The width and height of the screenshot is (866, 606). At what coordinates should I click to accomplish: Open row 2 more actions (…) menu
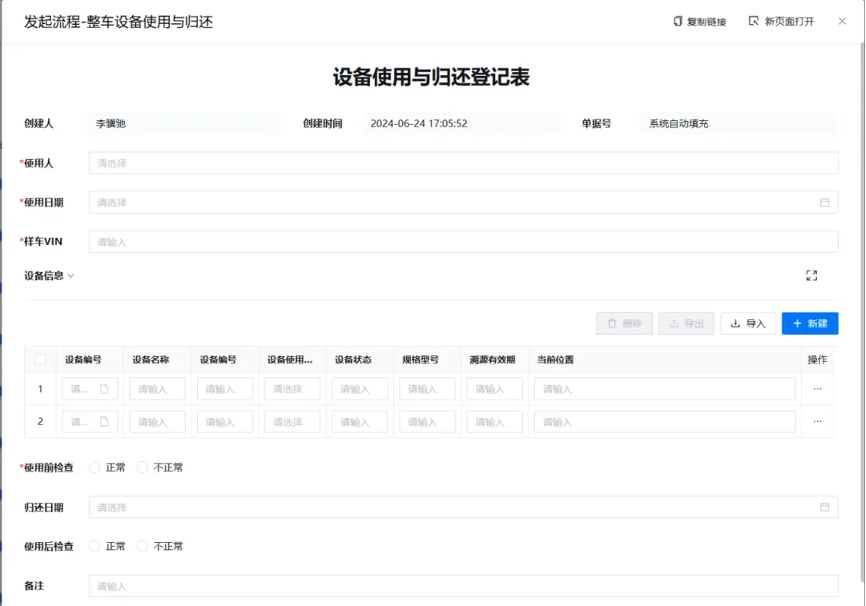[817, 421]
